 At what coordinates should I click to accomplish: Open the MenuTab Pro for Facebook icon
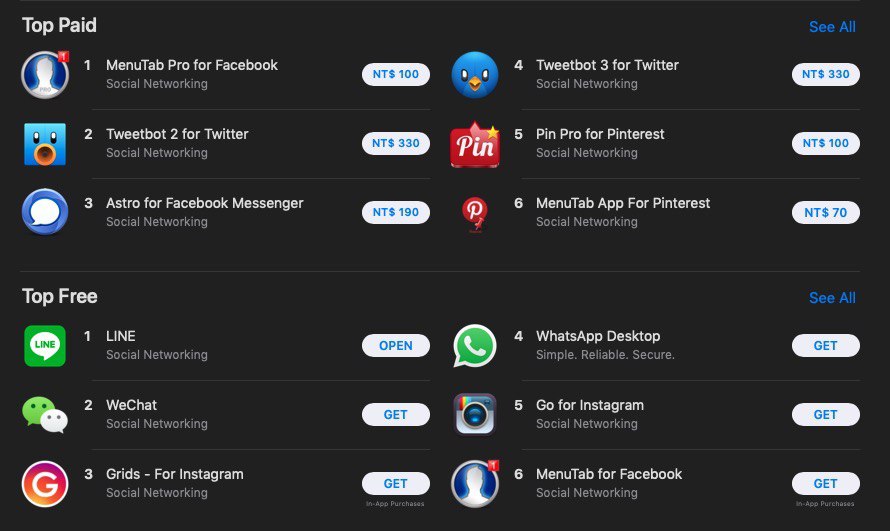tap(45, 74)
